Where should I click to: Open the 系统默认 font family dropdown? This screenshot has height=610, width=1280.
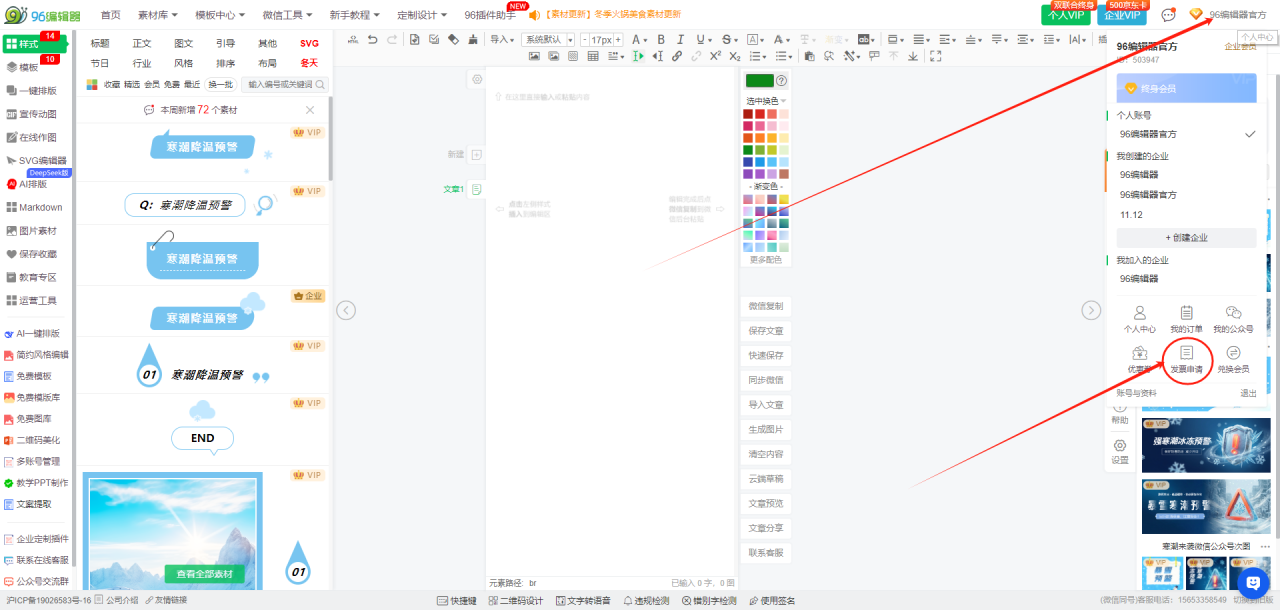[549, 39]
